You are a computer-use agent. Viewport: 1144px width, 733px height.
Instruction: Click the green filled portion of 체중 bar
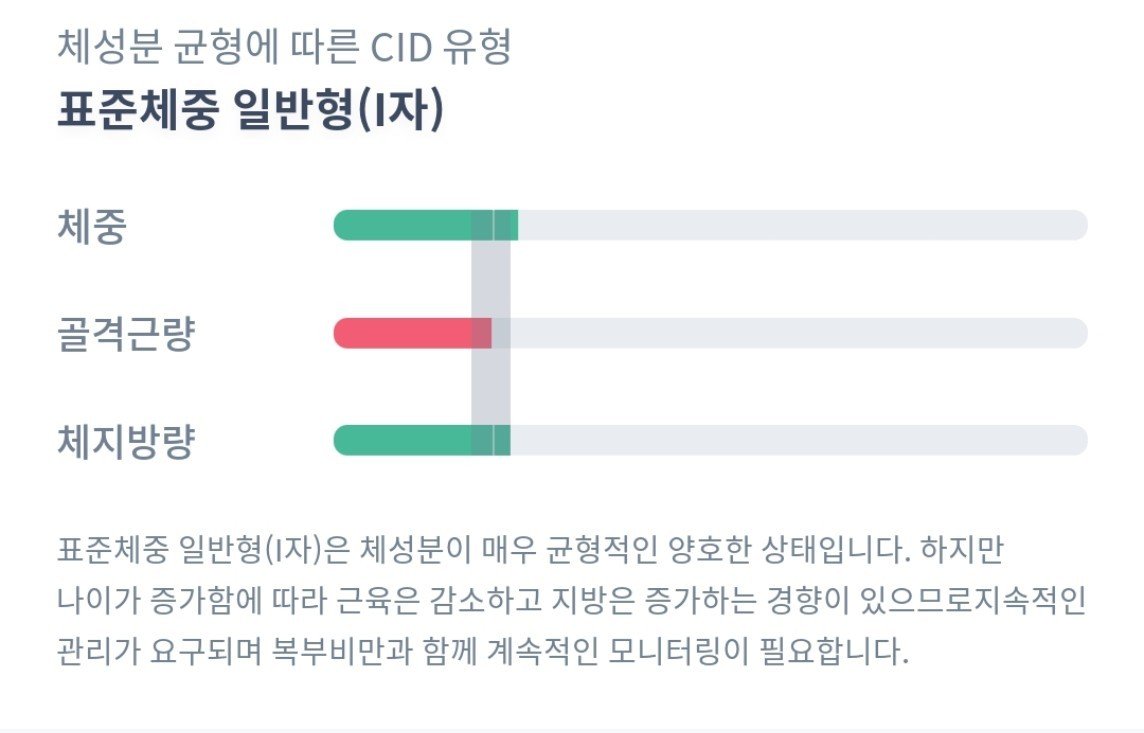click(425, 225)
